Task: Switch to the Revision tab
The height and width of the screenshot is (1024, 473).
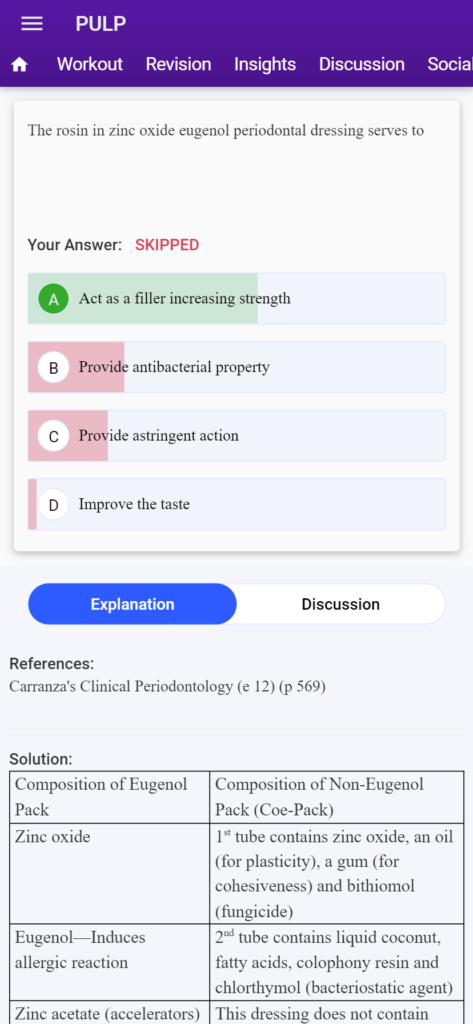Action: pos(178,65)
